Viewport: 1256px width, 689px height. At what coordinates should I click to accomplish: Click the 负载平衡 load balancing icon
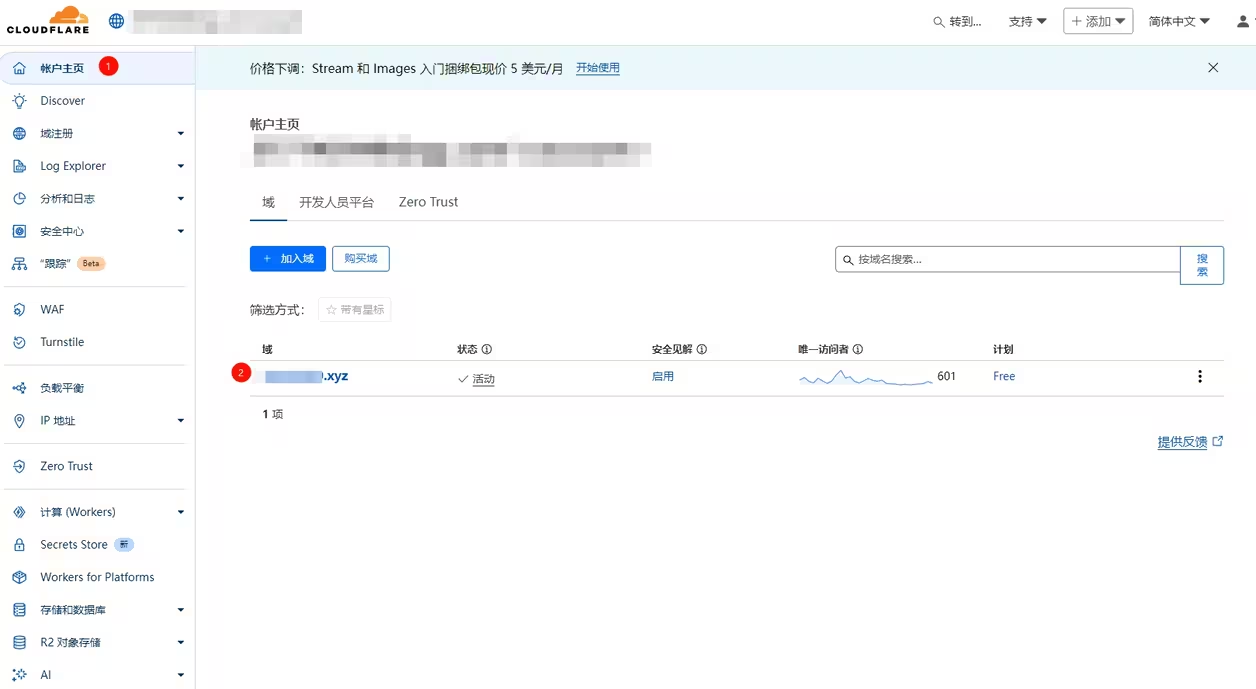(19, 388)
